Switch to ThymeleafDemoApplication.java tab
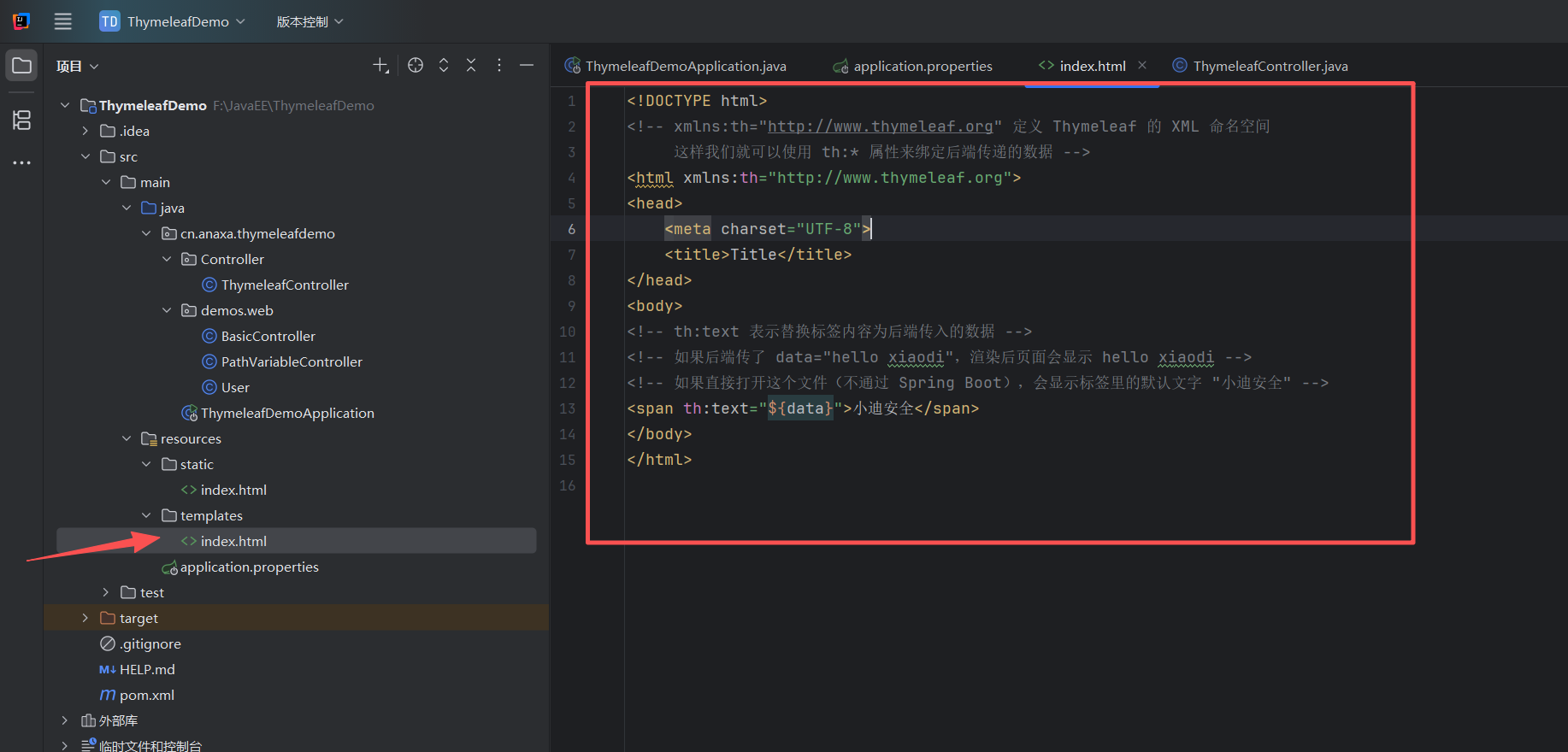Viewport: 1568px width, 752px height. 675,66
